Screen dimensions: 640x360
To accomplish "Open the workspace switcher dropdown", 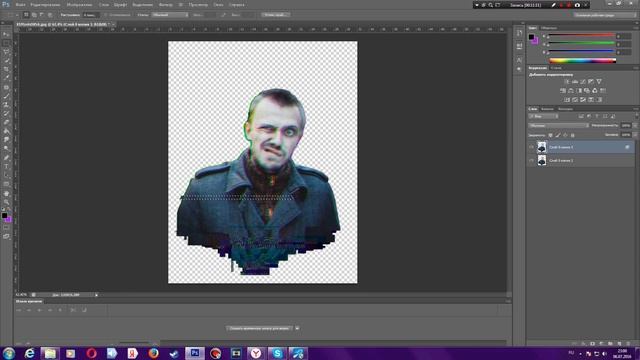I will click(605, 15).
